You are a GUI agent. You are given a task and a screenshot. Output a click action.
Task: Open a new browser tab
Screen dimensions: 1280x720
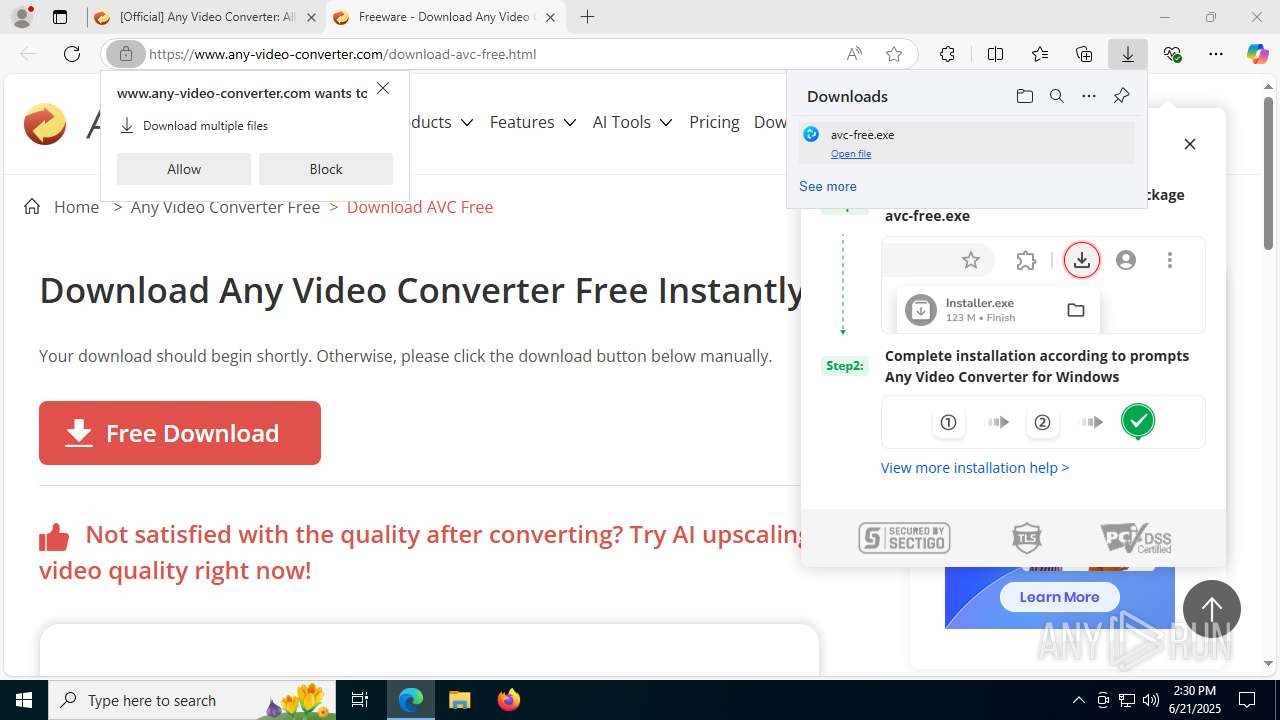[x=588, y=17]
